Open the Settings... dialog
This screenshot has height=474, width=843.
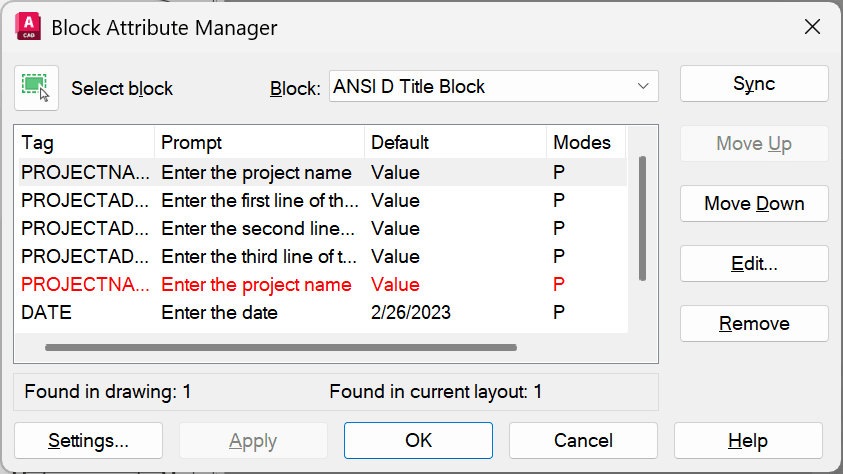coord(88,441)
